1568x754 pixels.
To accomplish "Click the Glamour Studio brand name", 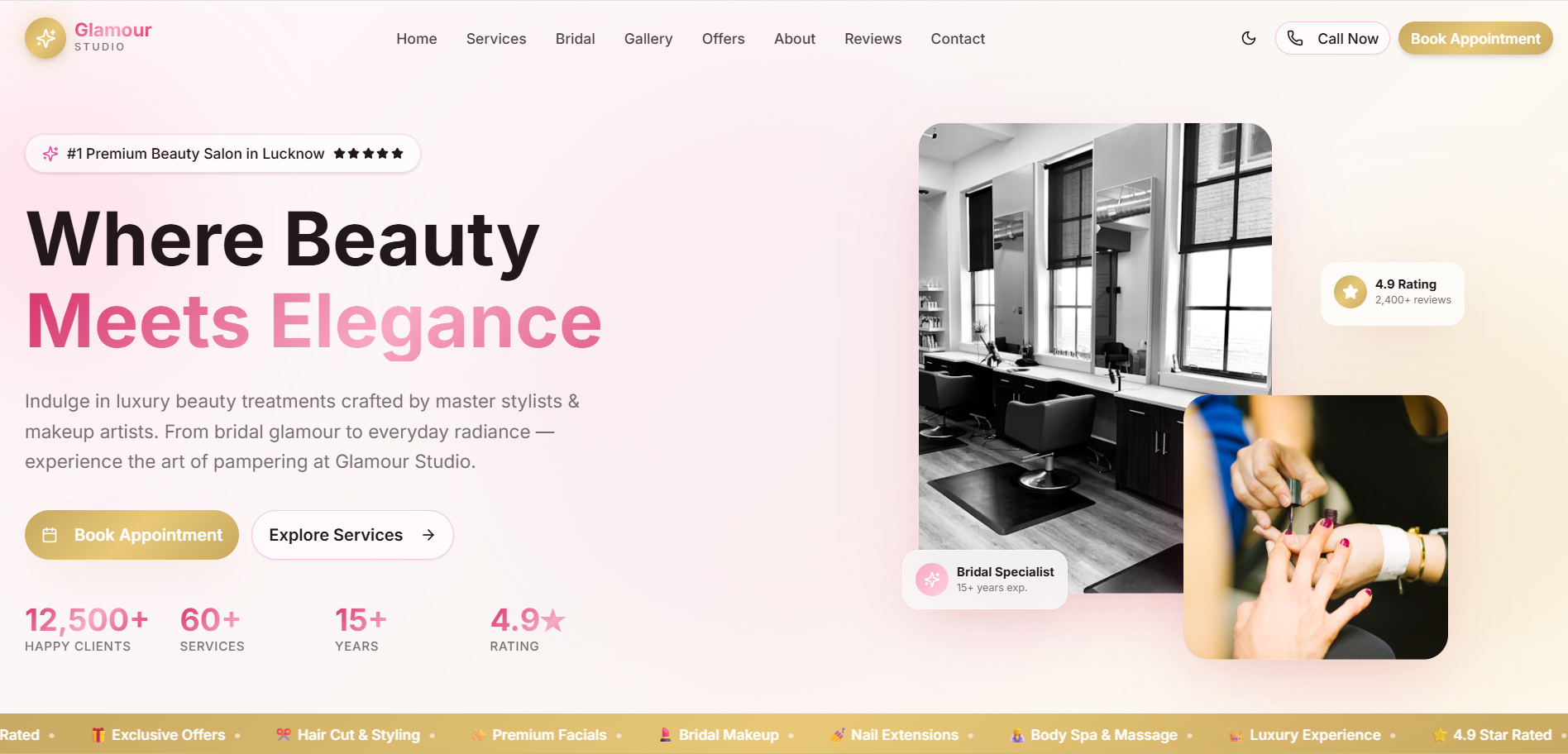I will pos(113,37).
